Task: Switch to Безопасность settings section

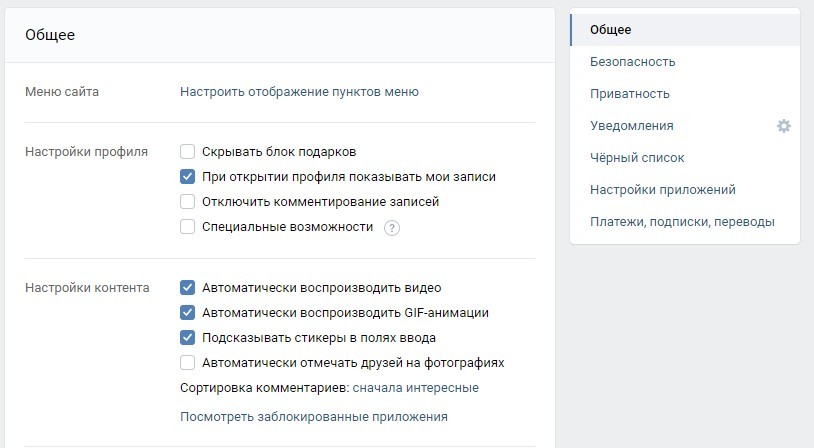Action: (x=632, y=62)
